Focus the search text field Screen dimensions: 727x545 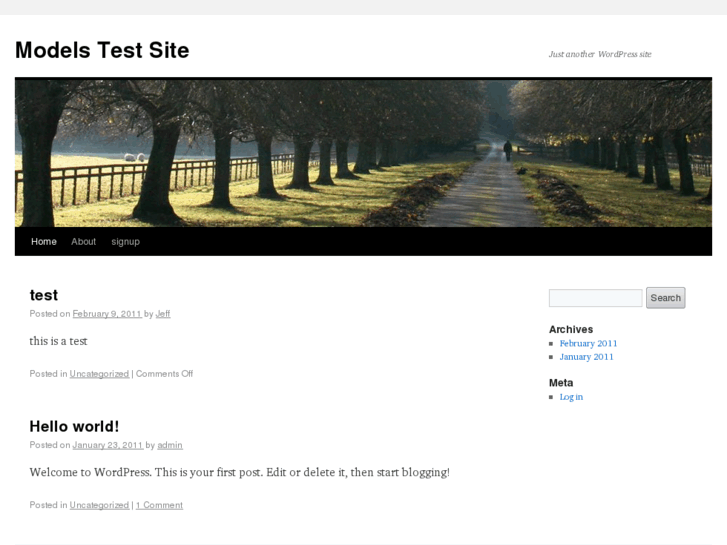[595, 298]
